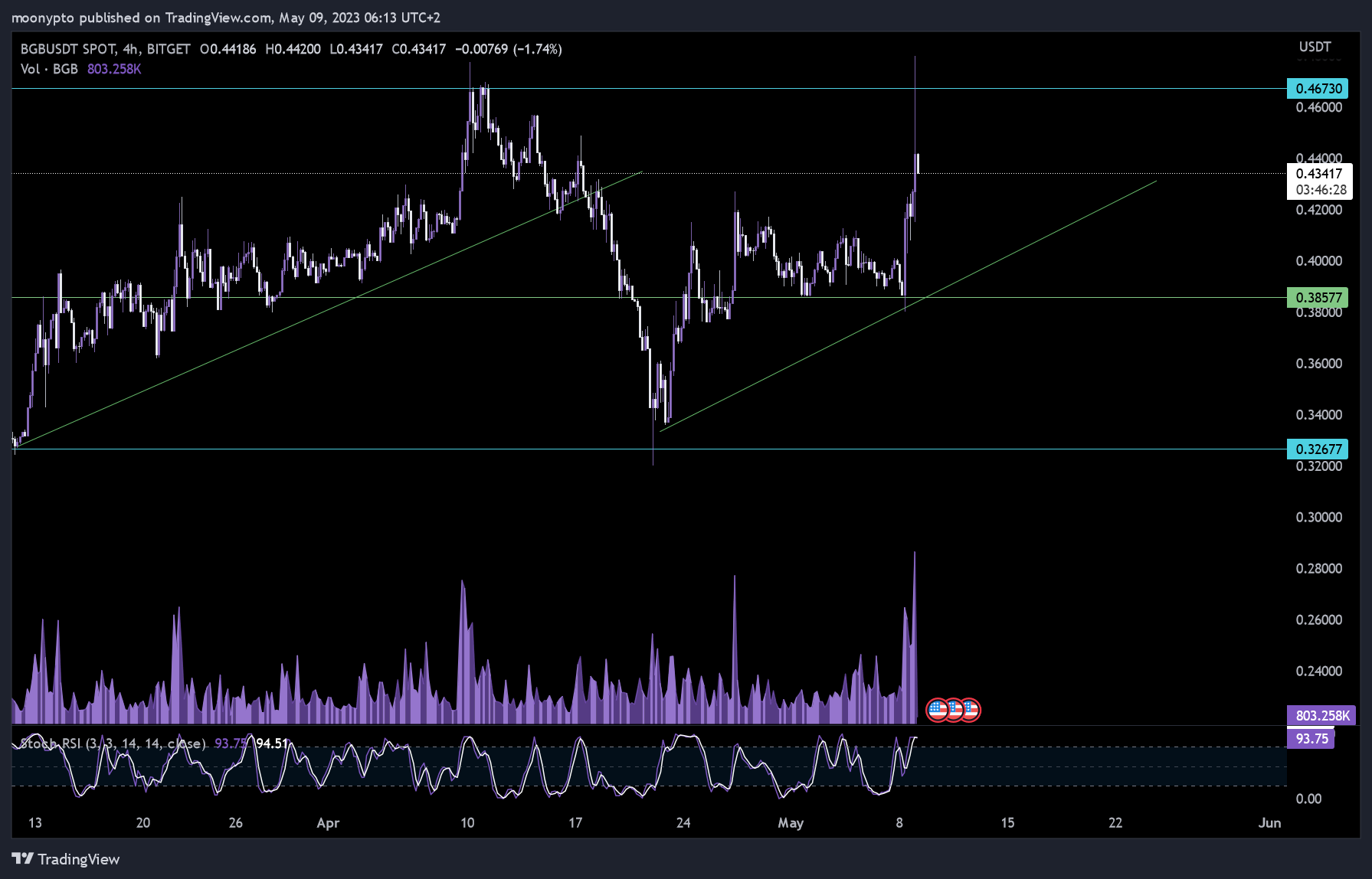Click the purple 803.258K volume axis label

(x=1321, y=716)
